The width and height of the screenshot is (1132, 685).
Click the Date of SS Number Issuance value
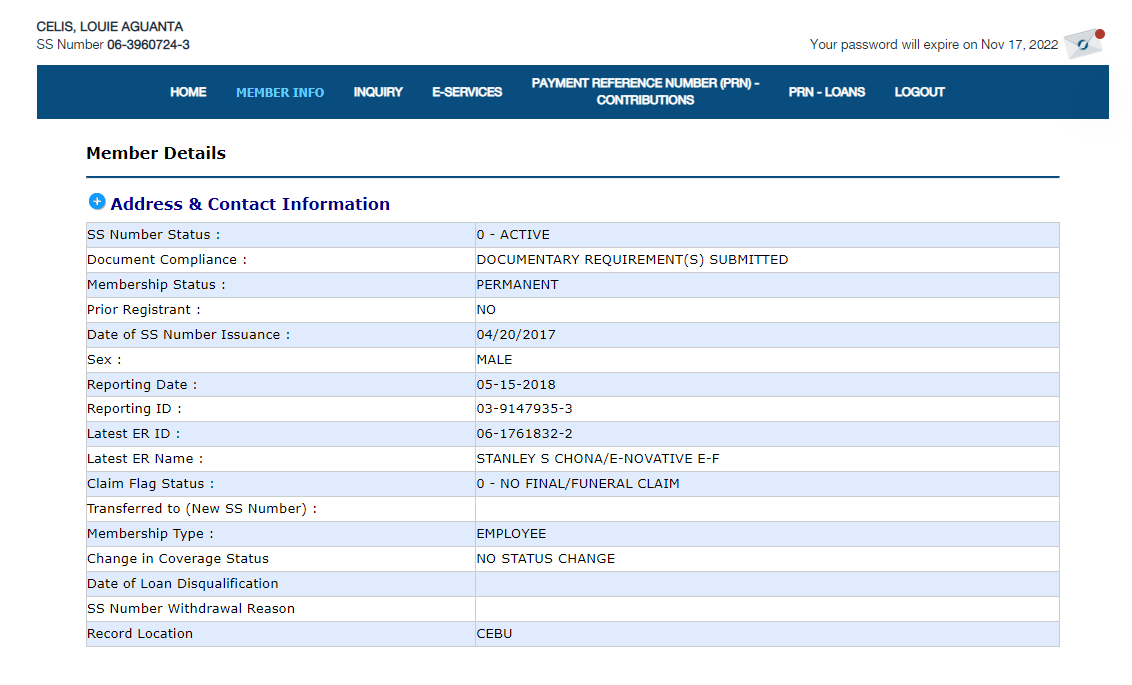coord(516,335)
